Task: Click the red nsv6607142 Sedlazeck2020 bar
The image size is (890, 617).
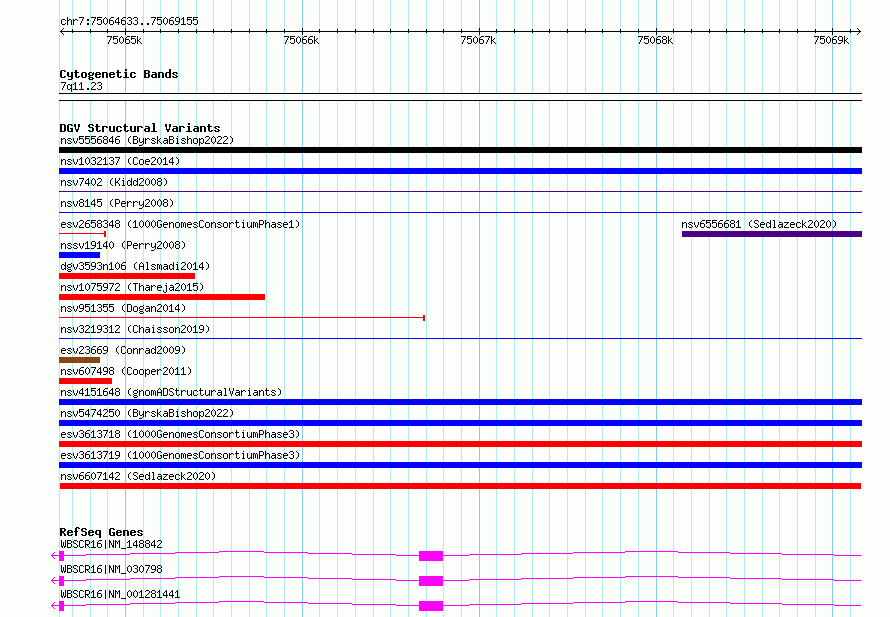Action: [x=460, y=486]
